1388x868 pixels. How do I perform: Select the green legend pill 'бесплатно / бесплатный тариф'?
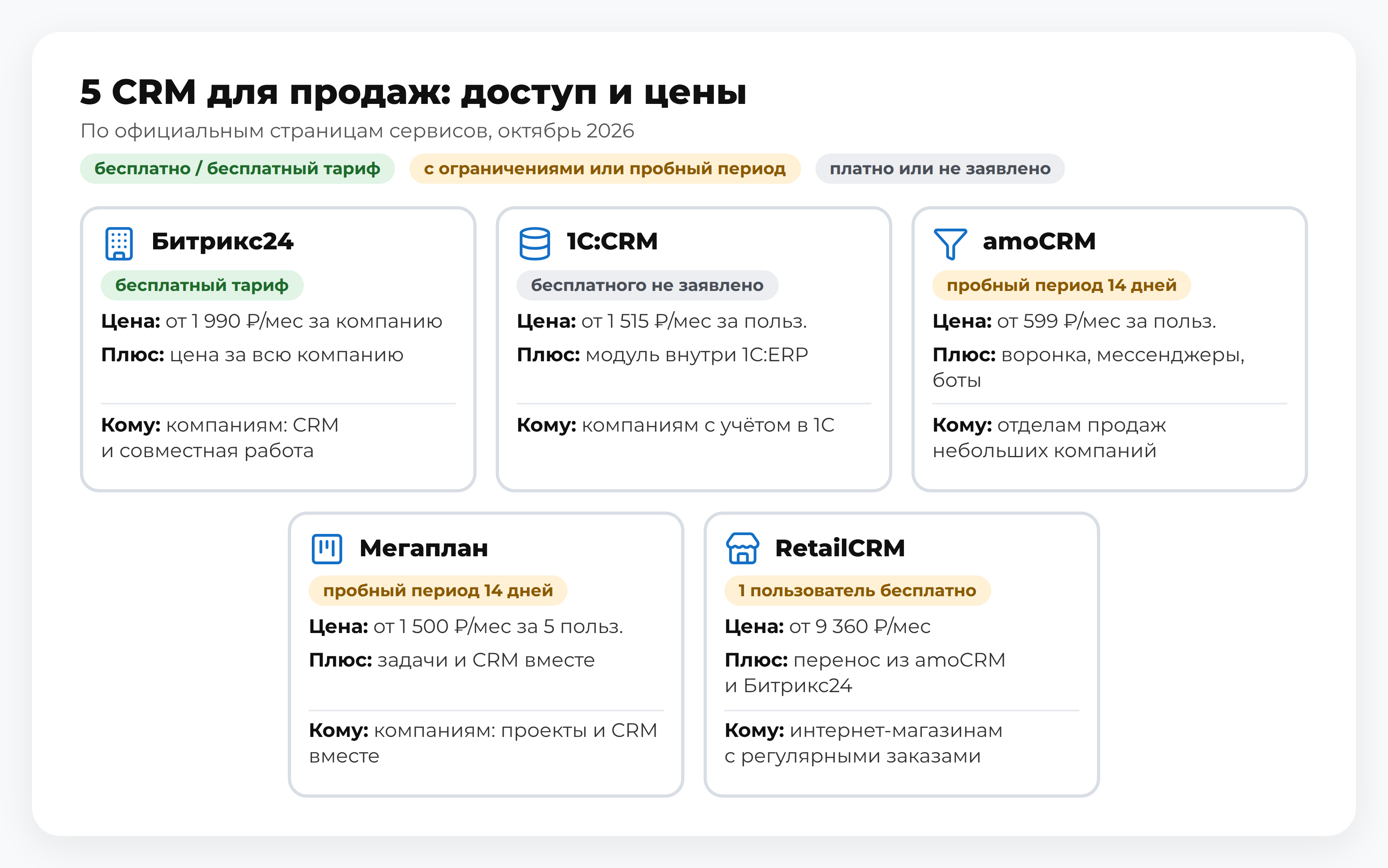click(237, 169)
